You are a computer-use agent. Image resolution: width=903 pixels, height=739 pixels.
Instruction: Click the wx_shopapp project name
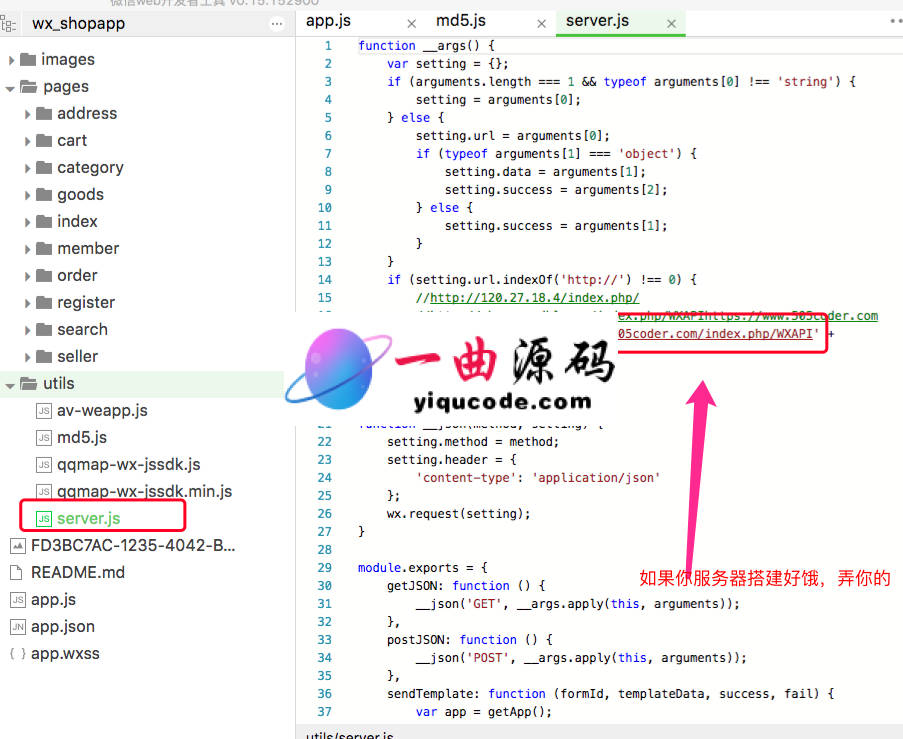(x=78, y=24)
